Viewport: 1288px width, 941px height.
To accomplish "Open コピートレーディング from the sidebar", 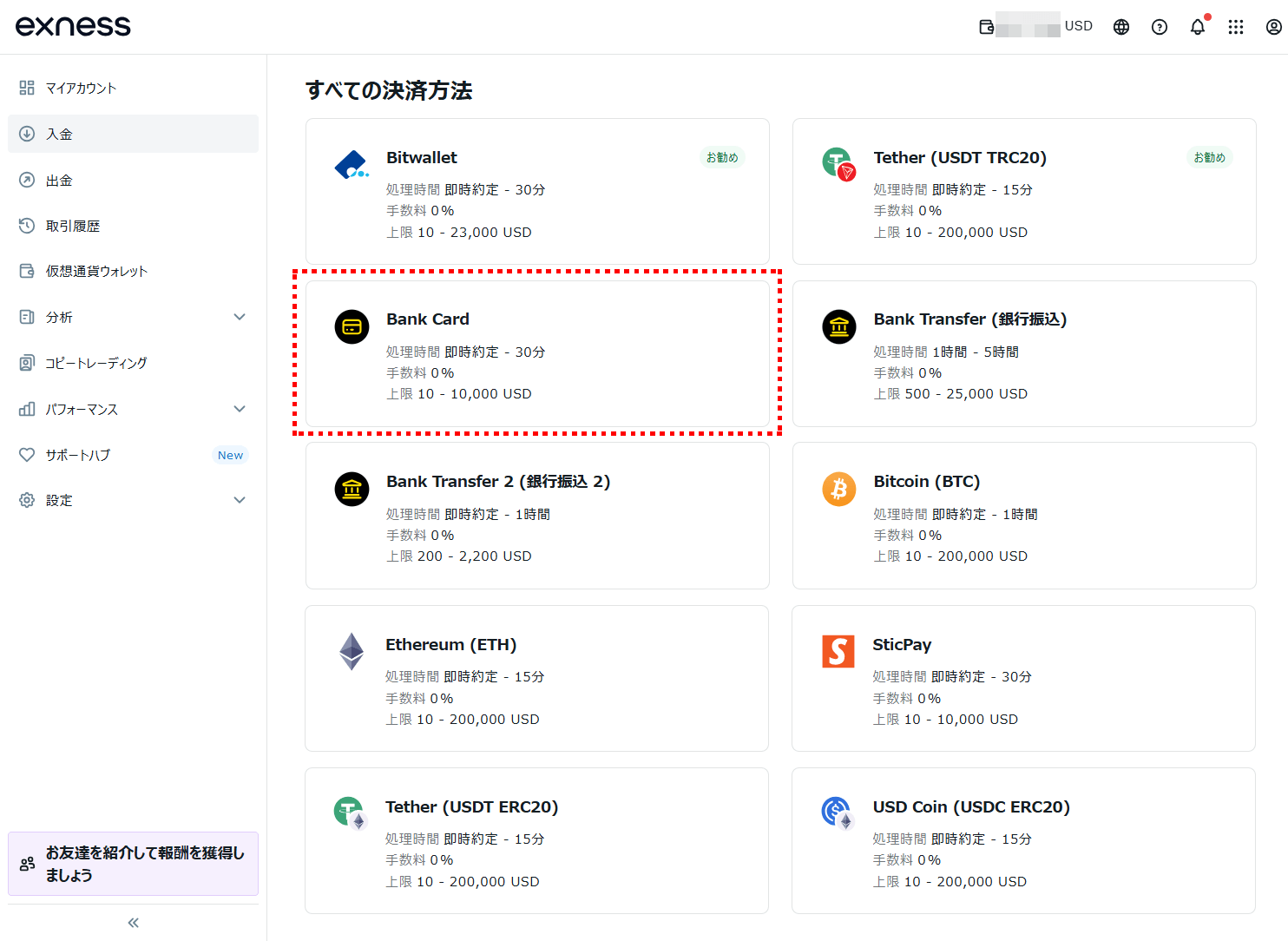I will [x=95, y=363].
